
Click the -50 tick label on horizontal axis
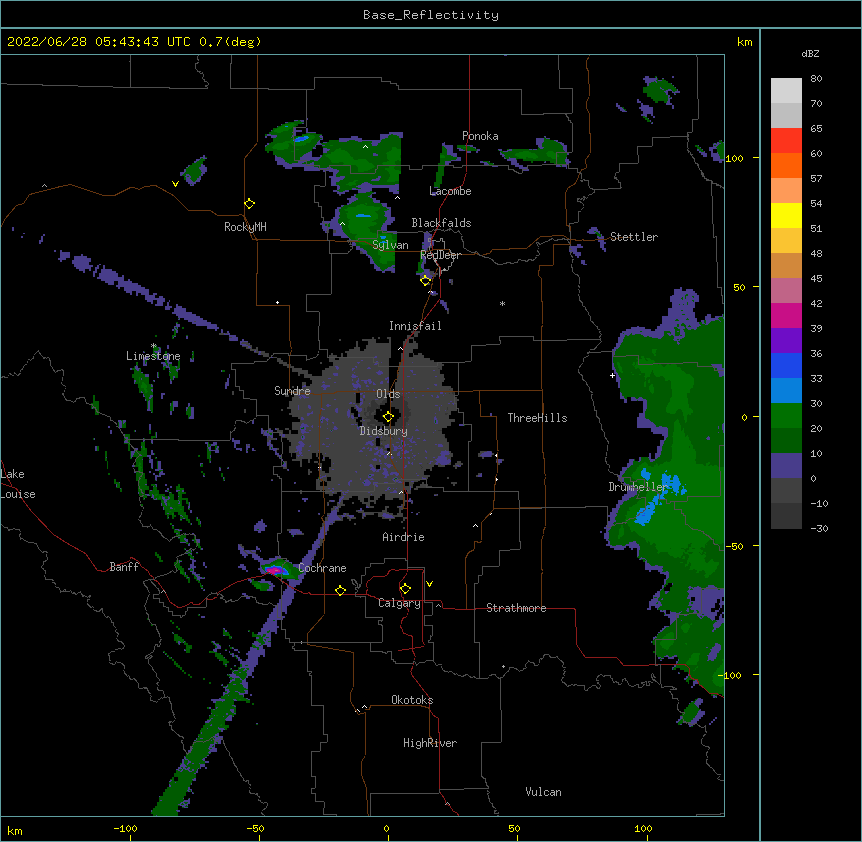coord(255,828)
